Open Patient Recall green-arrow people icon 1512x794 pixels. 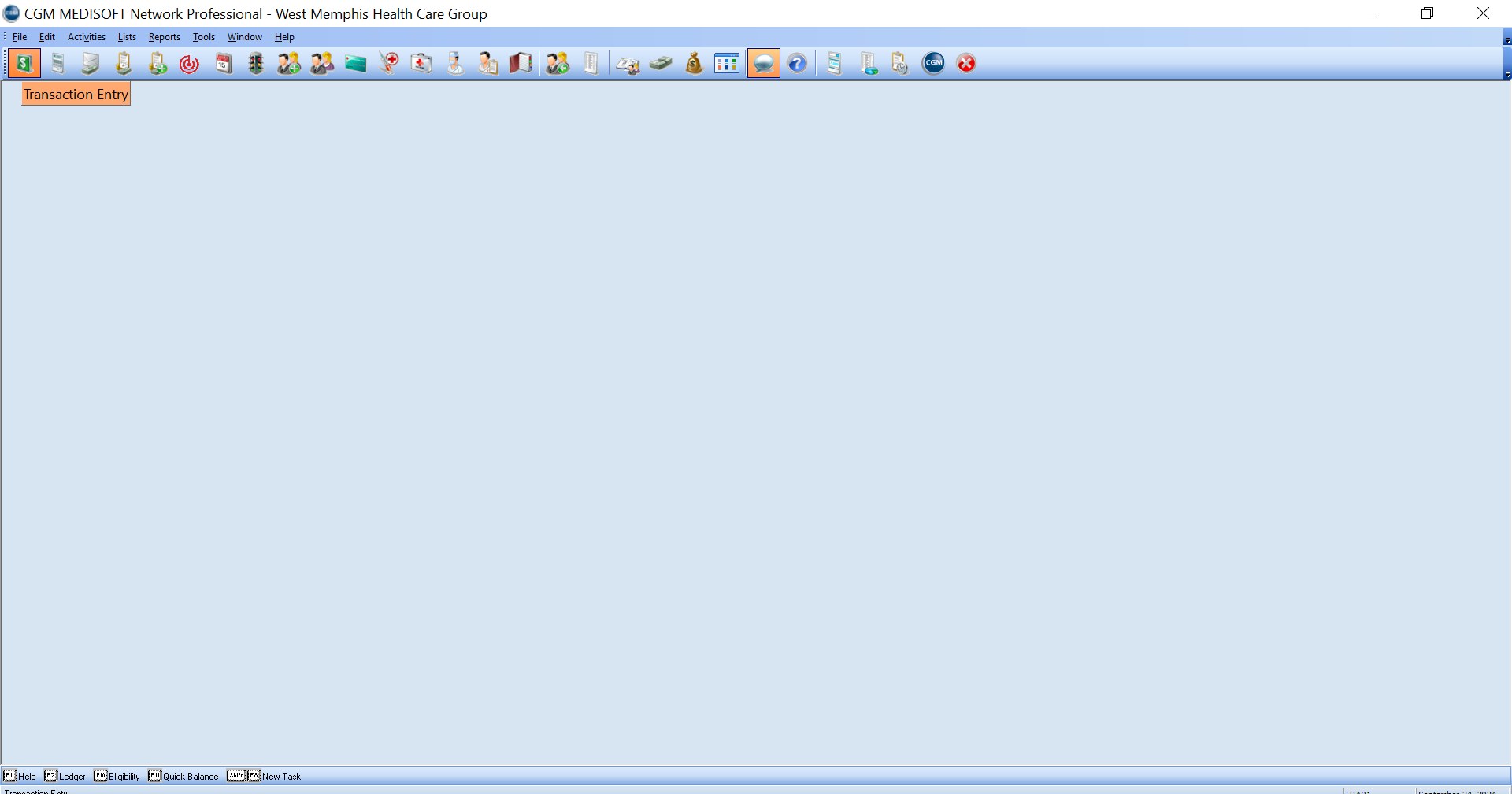(558, 63)
